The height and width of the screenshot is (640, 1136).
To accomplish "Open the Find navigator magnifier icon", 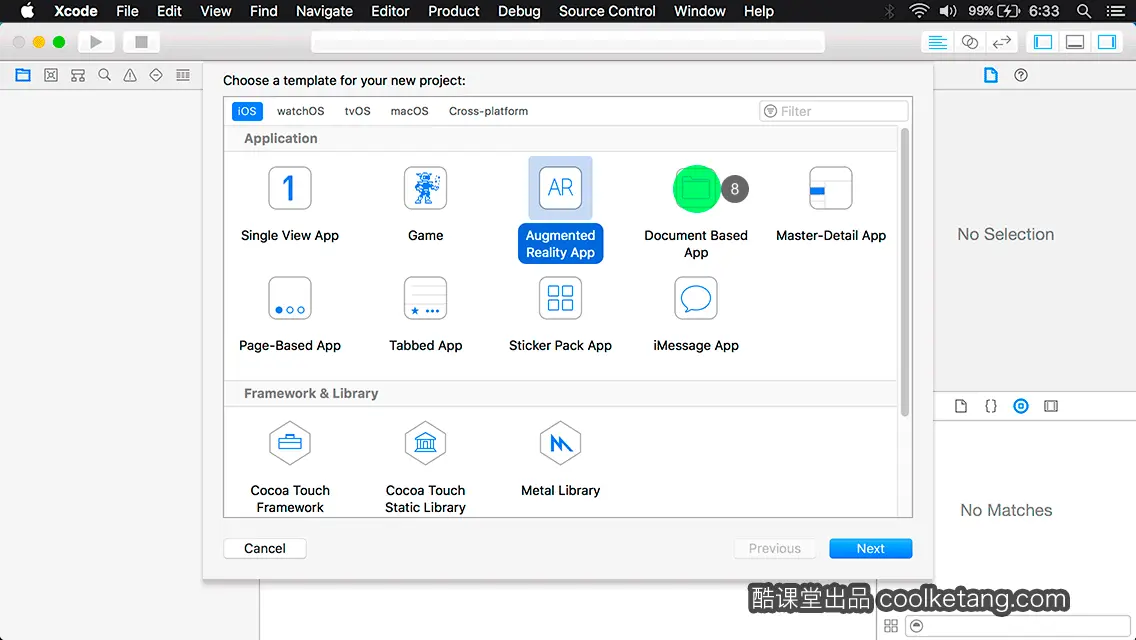I will (104, 75).
